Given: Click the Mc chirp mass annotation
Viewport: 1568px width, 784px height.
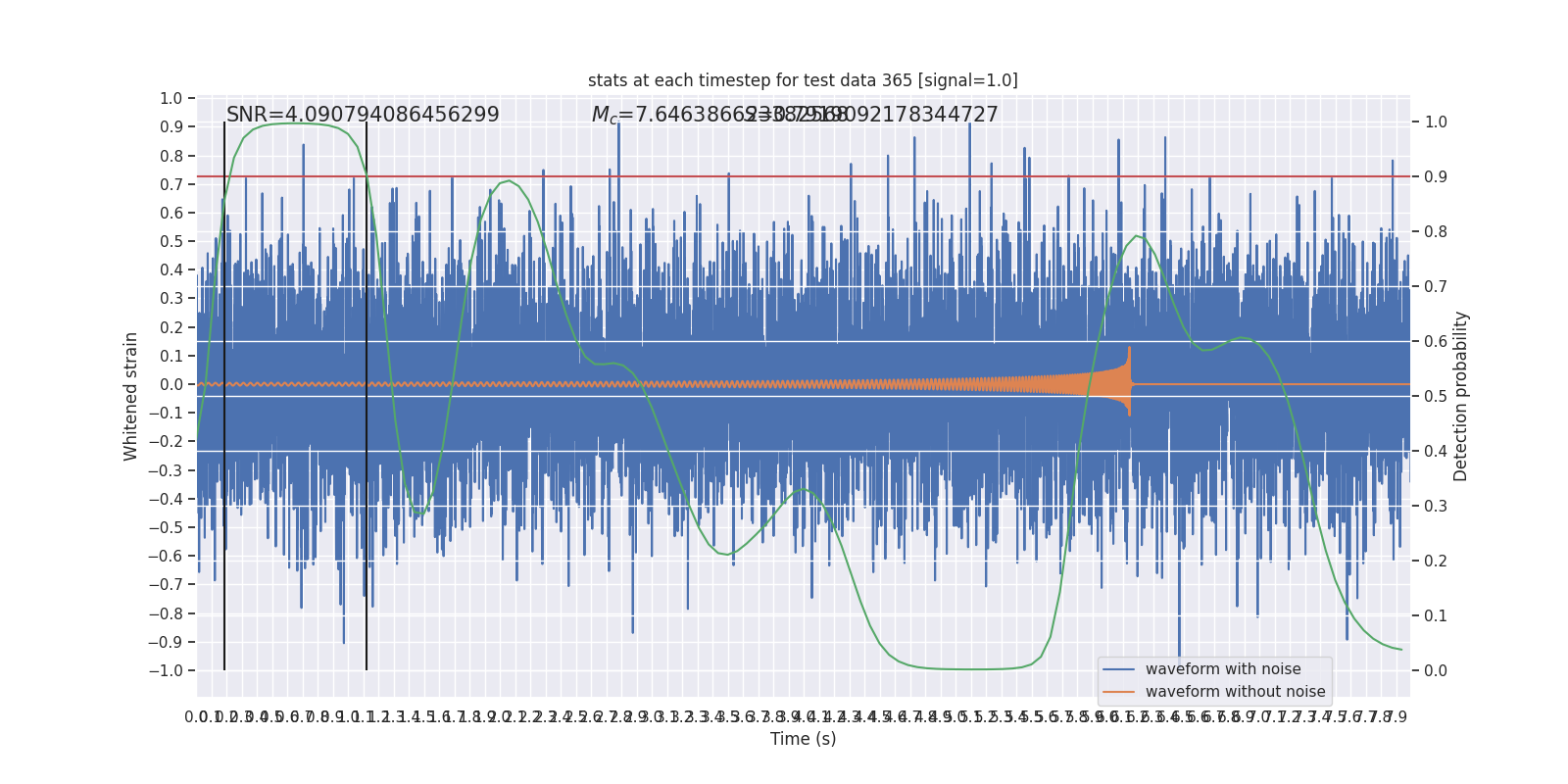Looking at the screenshot, I should (718, 115).
